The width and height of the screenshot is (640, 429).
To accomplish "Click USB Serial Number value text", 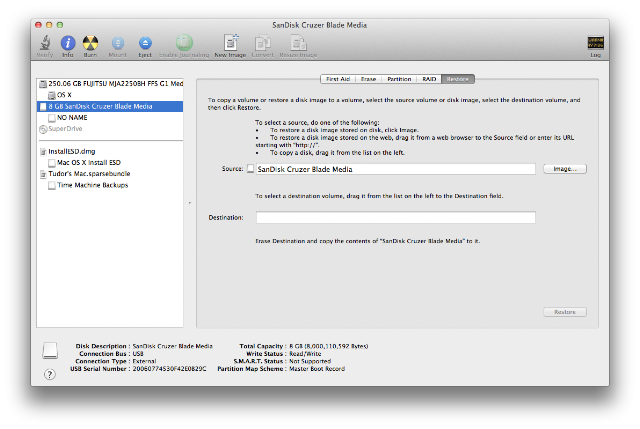I will [x=169, y=369].
